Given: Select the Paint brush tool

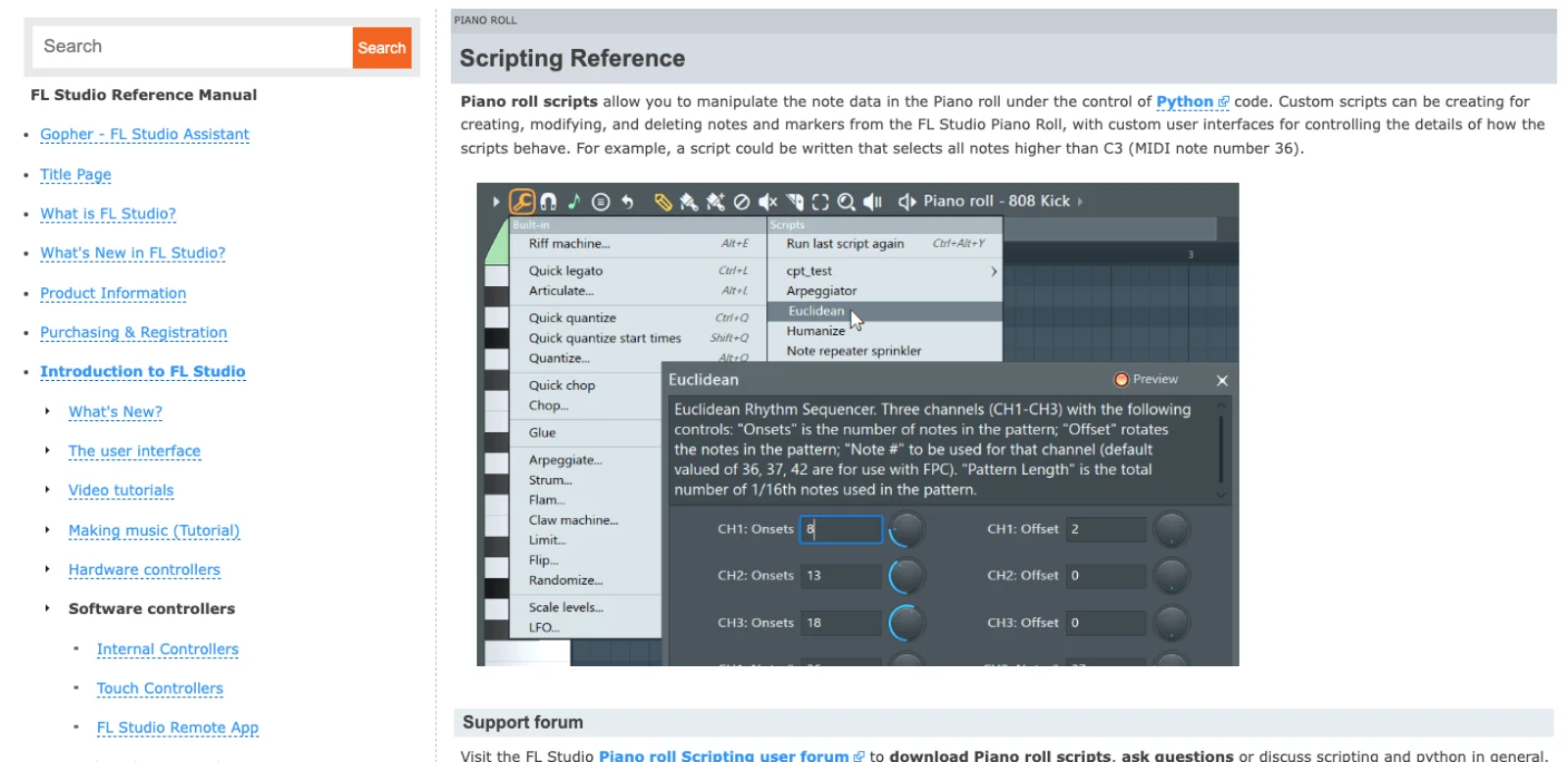Looking at the screenshot, I should 689,202.
